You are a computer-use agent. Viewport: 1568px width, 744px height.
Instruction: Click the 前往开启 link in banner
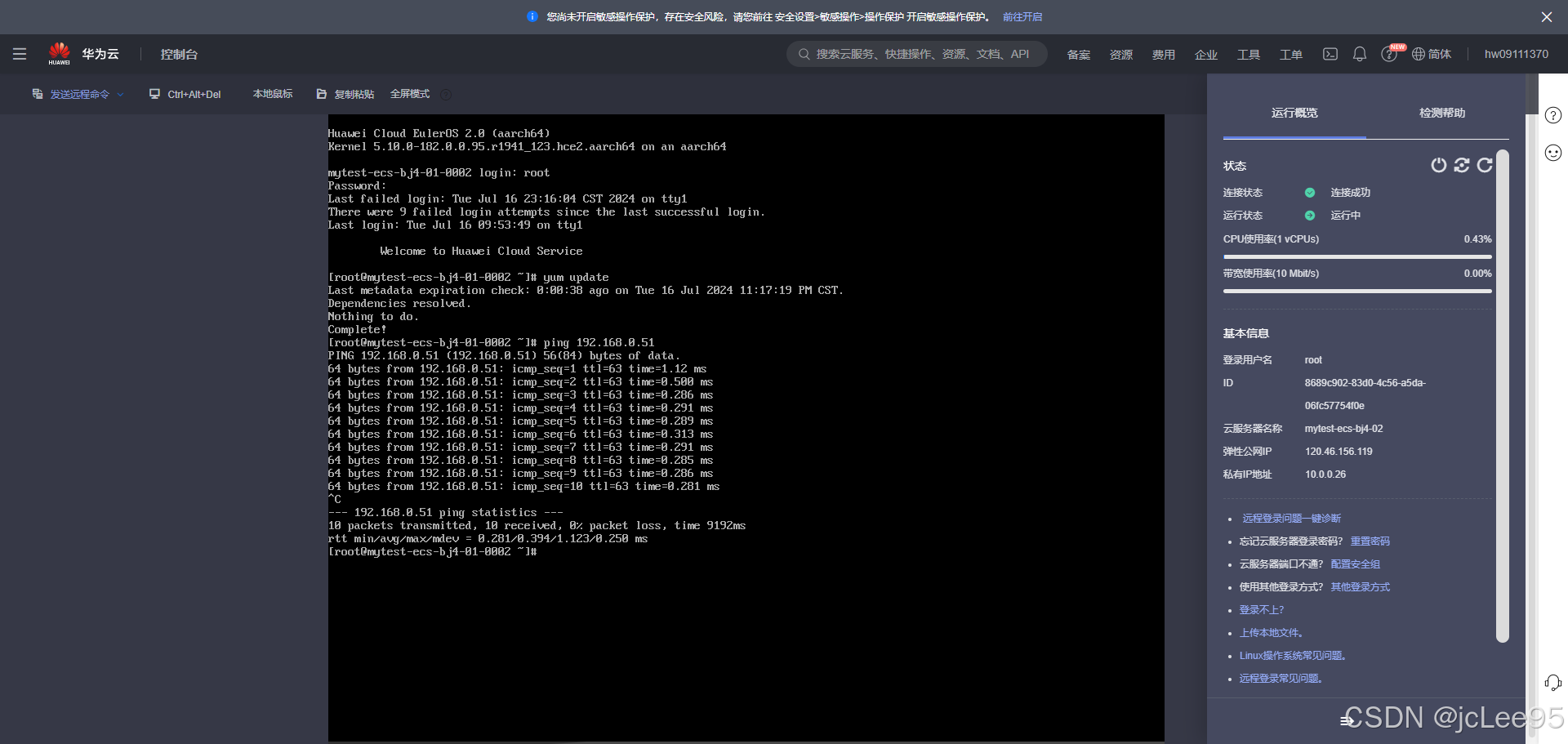click(1022, 16)
